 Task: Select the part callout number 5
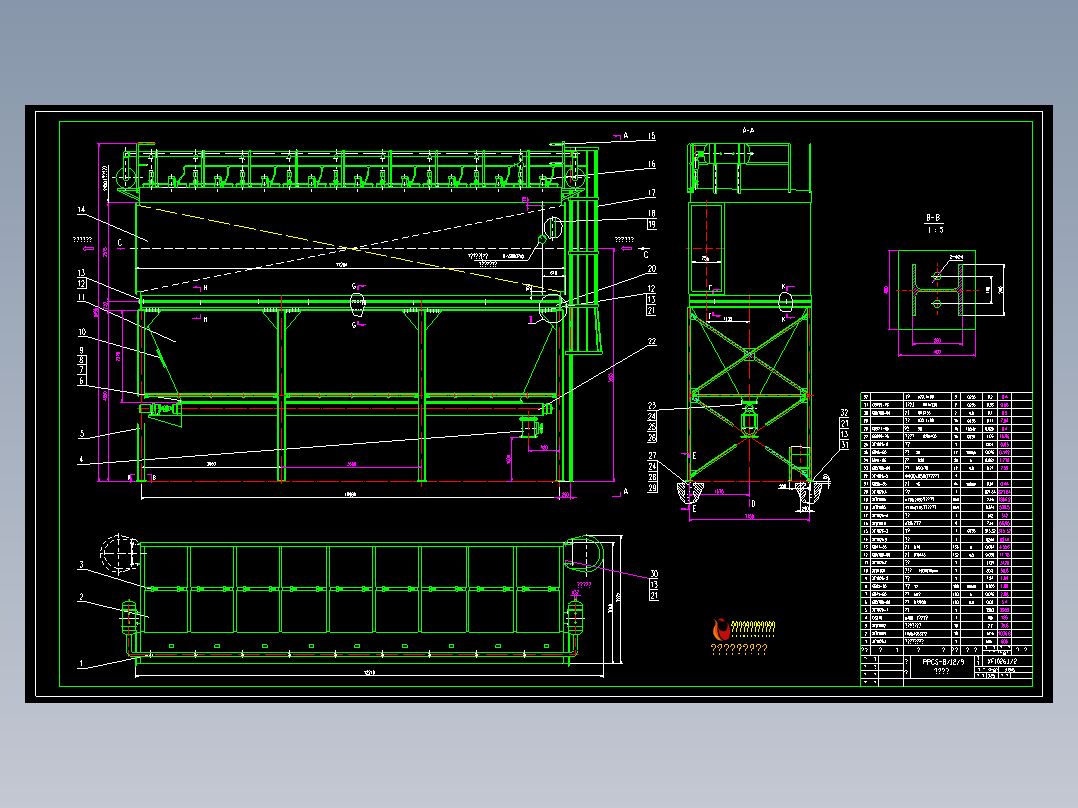coord(81,434)
